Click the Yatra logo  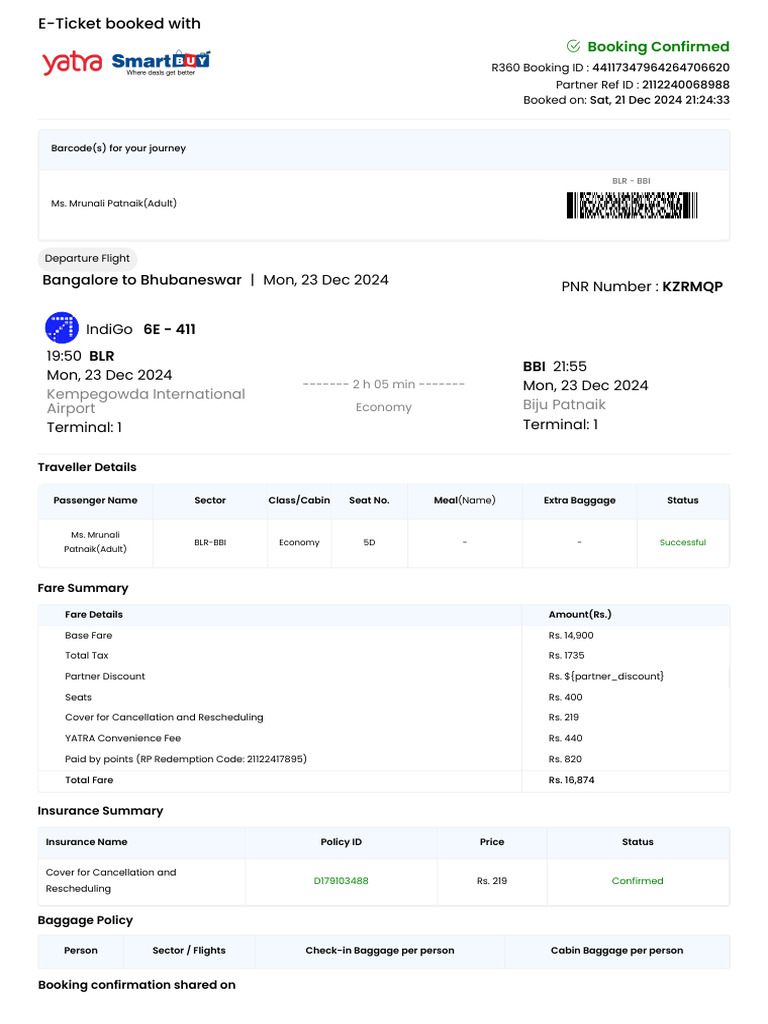72,63
